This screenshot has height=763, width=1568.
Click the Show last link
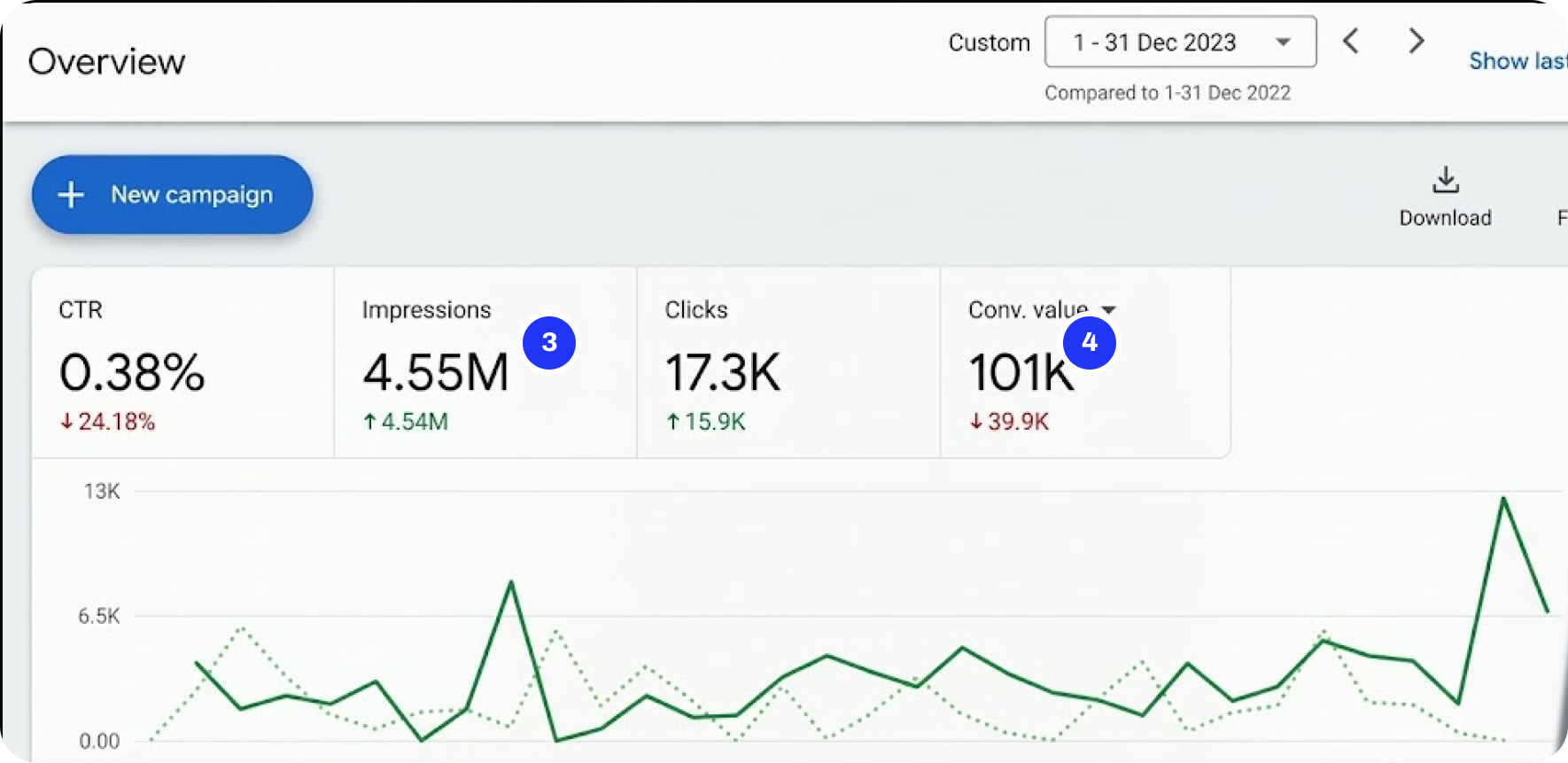click(1518, 61)
